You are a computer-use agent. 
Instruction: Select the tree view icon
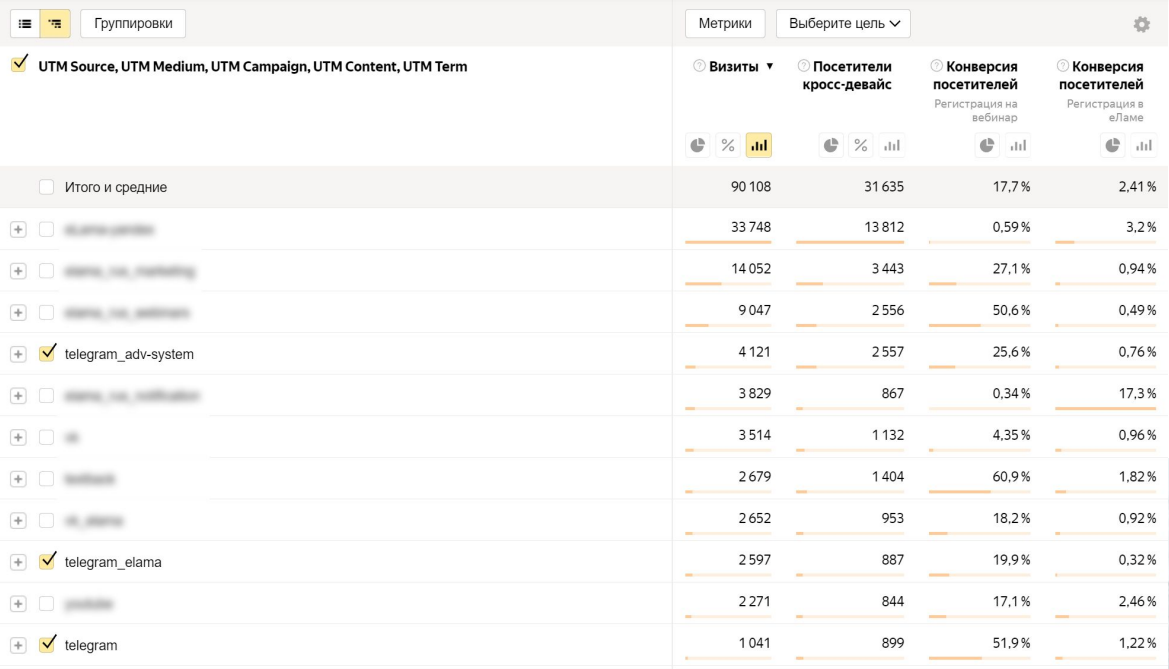(x=57, y=22)
